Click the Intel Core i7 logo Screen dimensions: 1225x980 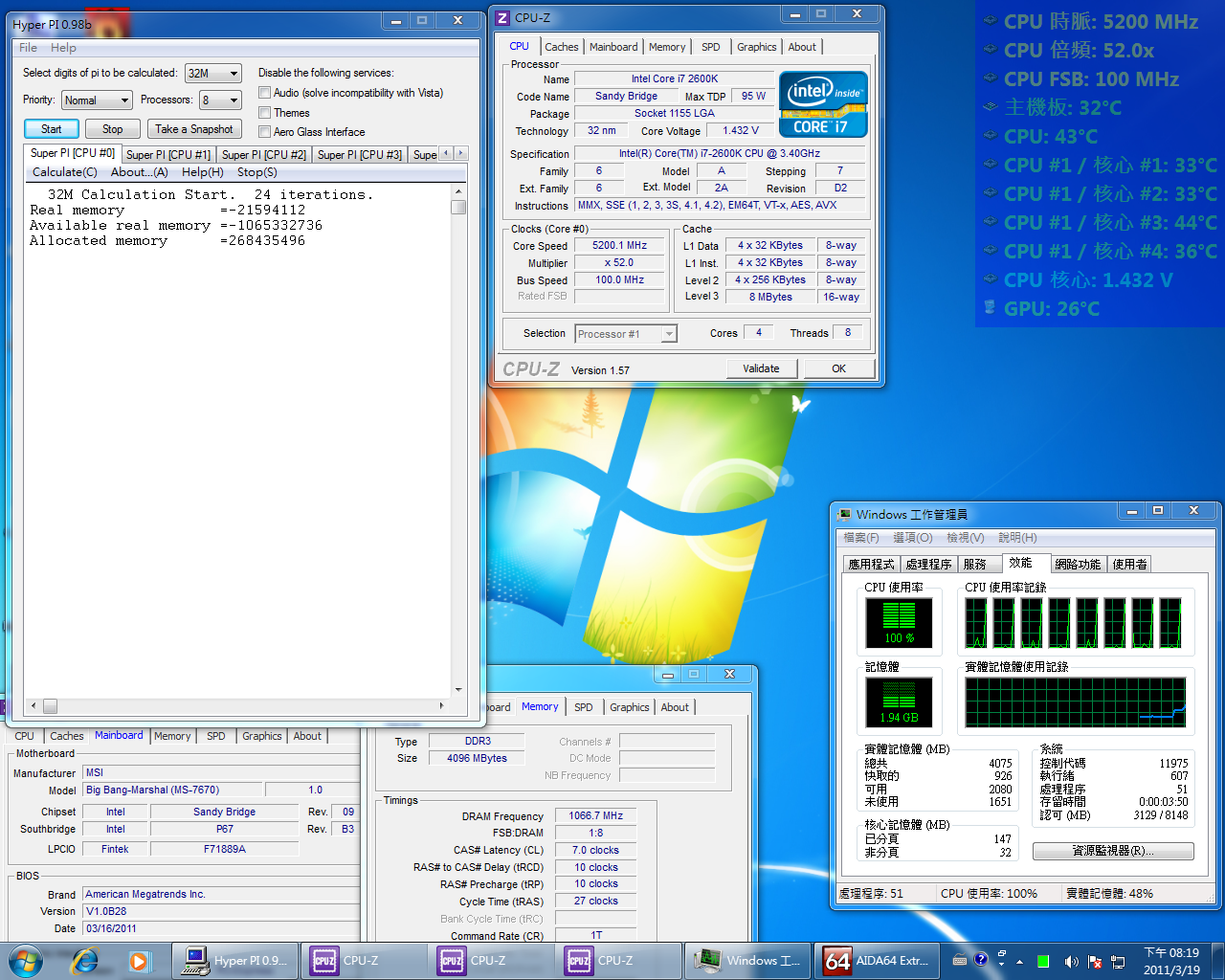pyautogui.click(x=823, y=104)
